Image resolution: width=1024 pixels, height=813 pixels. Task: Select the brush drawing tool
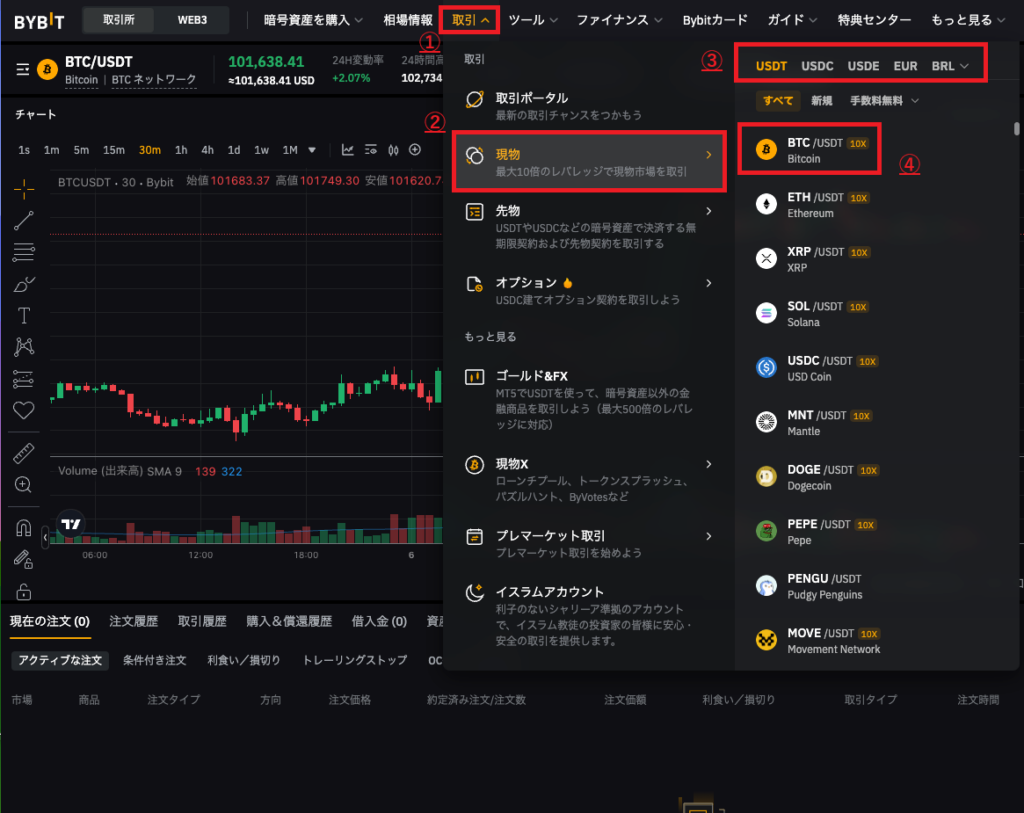tap(24, 284)
